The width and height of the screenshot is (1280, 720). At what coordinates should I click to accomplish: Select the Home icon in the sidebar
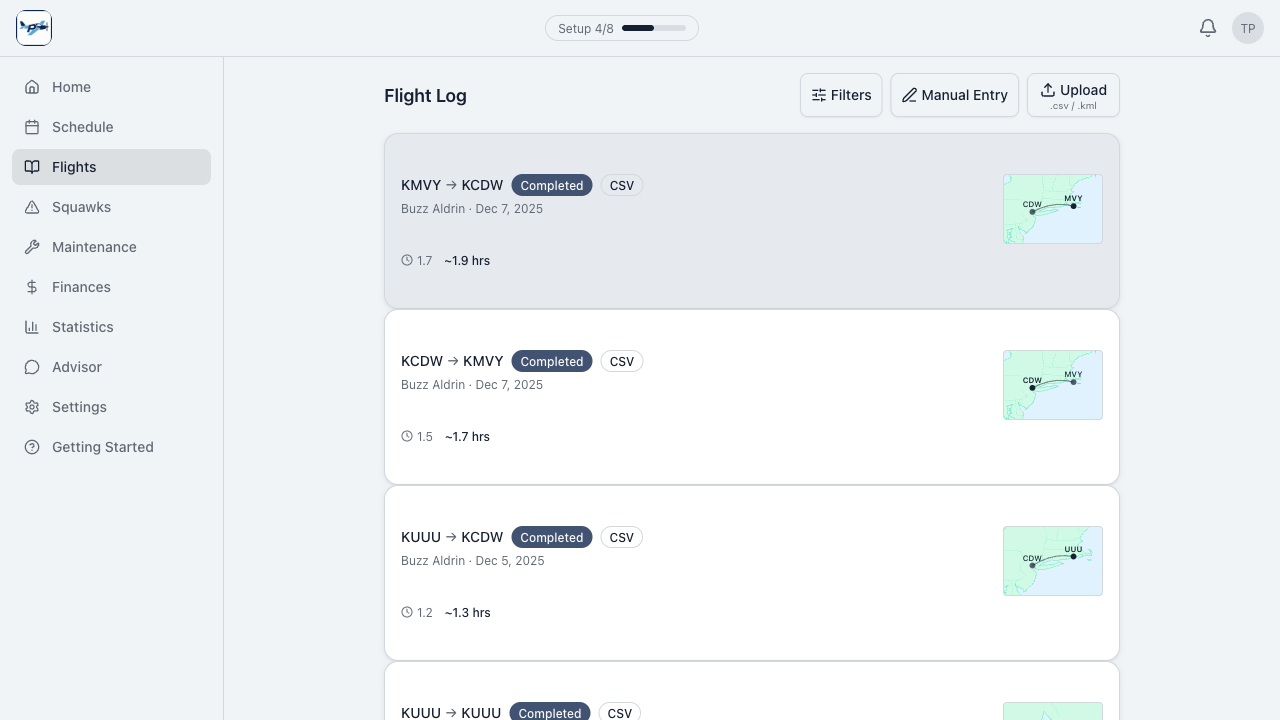tap(31, 87)
